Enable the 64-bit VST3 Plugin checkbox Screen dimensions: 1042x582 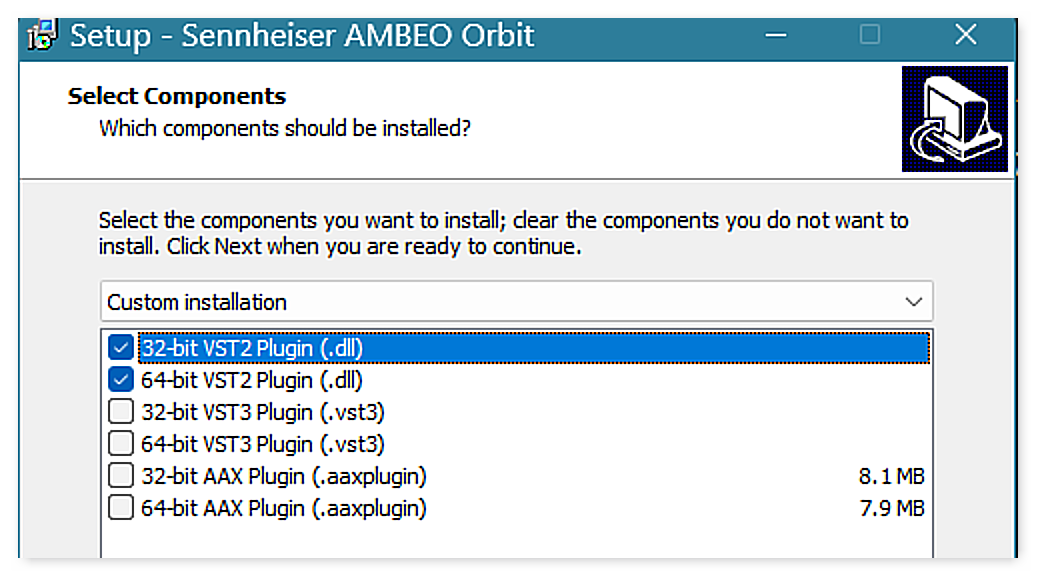[121, 443]
